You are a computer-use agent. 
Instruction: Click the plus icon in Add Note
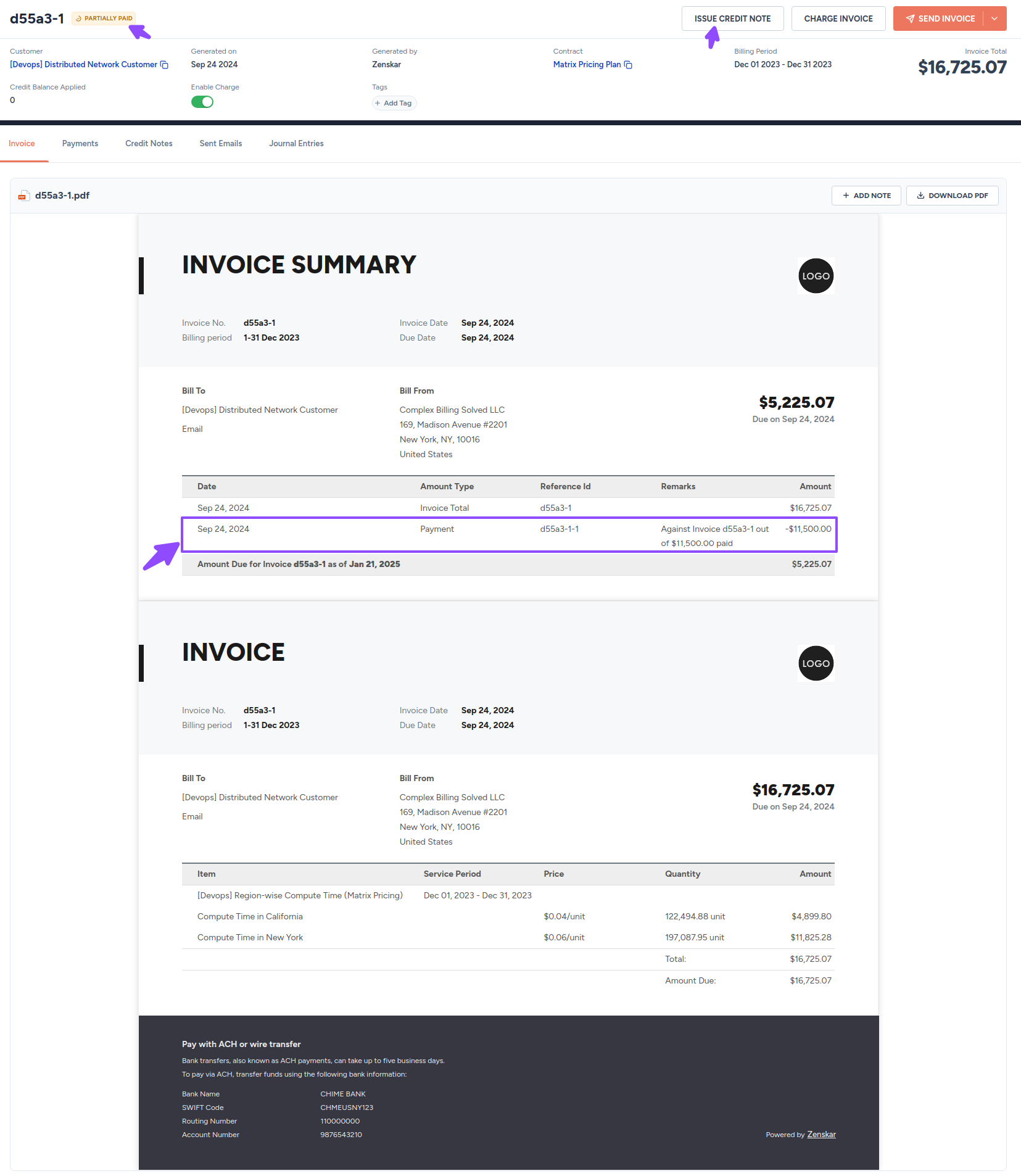[x=846, y=196]
